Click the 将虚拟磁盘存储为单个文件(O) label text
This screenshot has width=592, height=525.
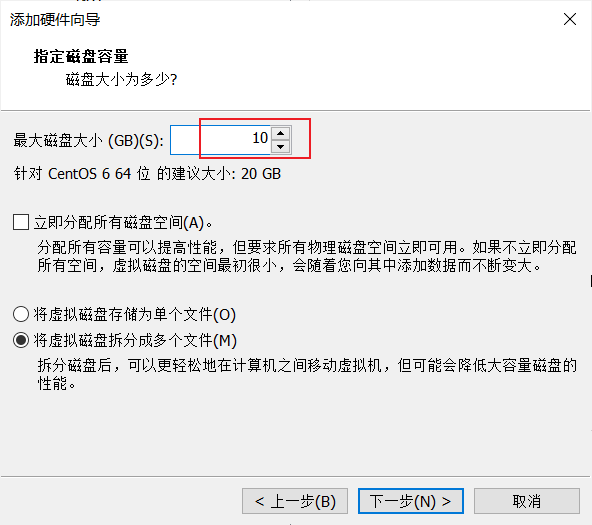coord(135,314)
